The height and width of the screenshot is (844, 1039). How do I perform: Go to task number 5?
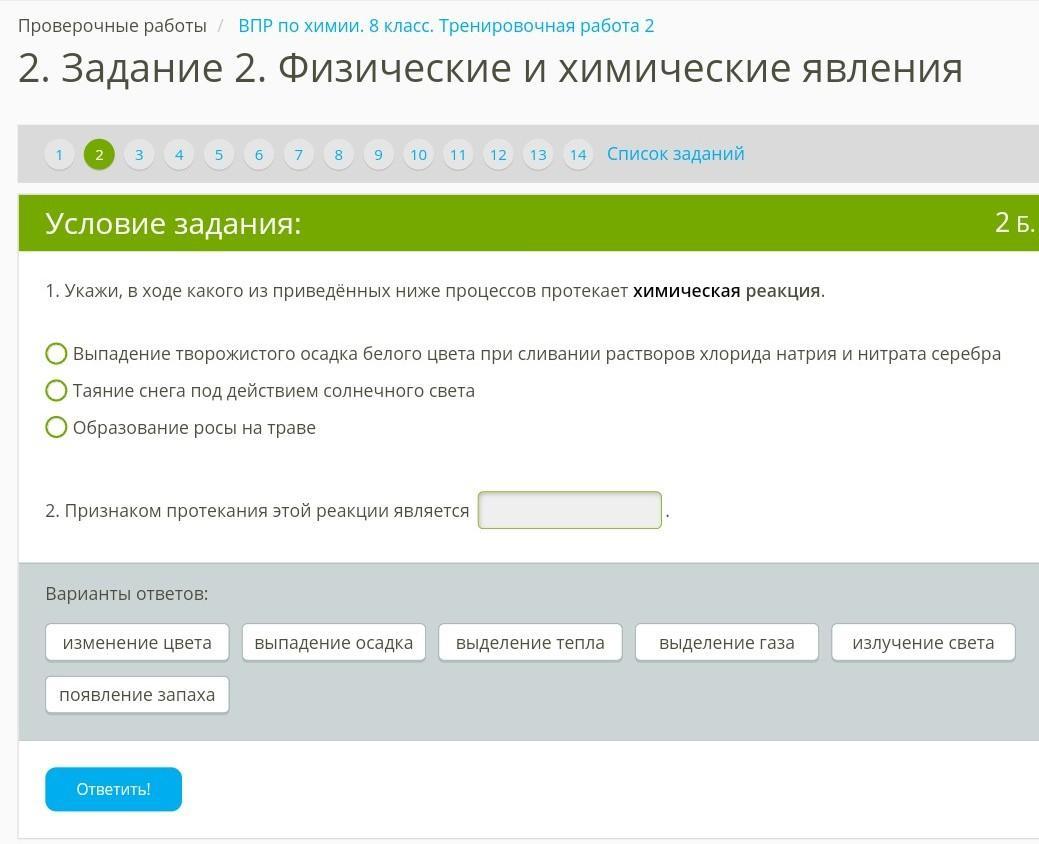tap(219, 155)
